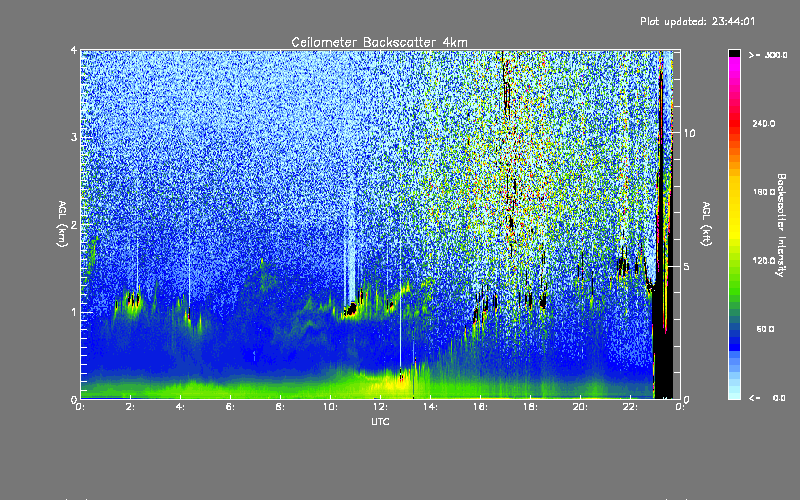This screenshot has width=800, height=500.
Task: Click the '4' label on the km axis
Action: pyautogui.click(x=74, y=51)
